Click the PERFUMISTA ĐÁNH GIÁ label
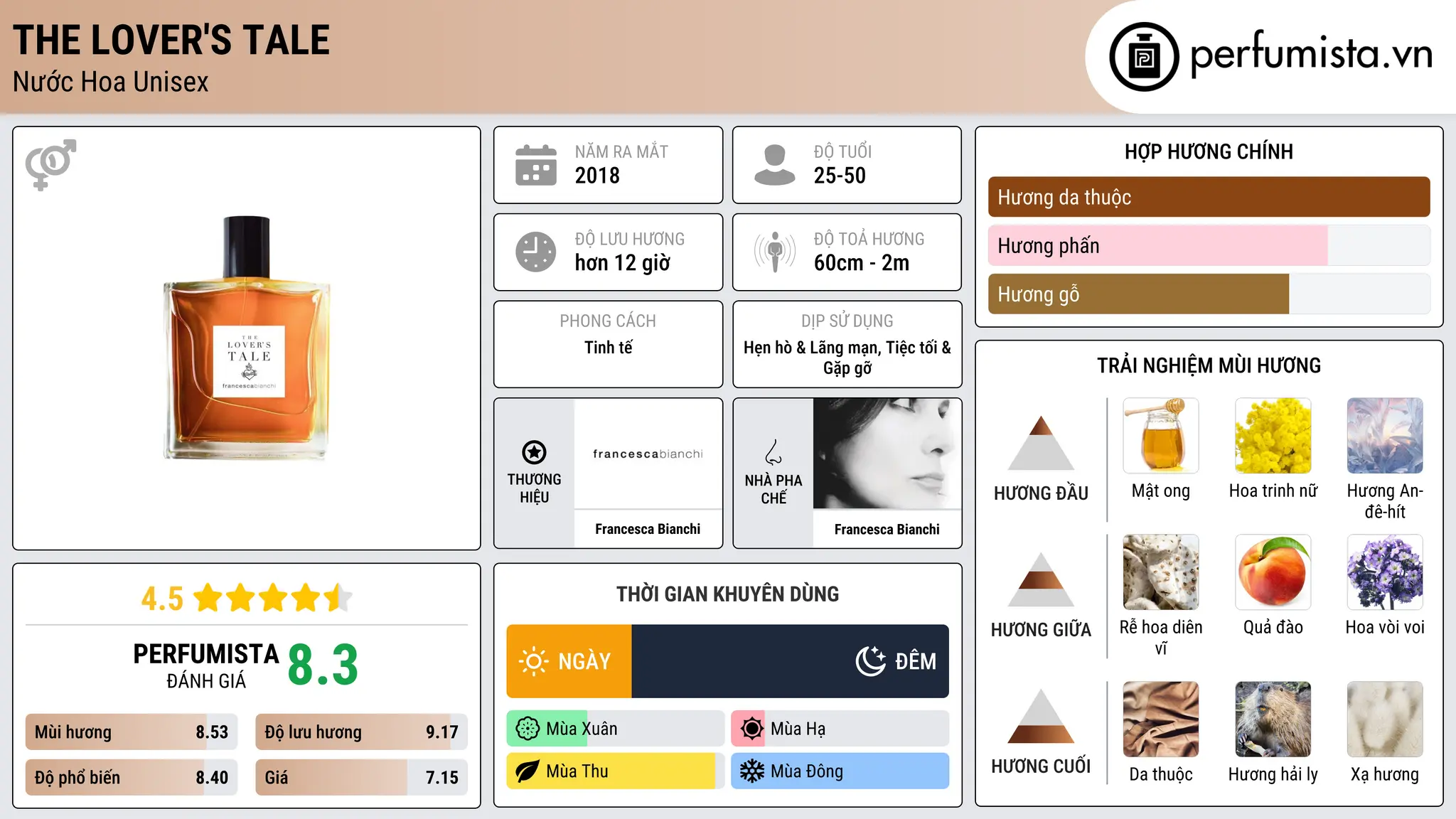Image resolution: width=1456 pixels, height=819 pixels. pos(206,665)
